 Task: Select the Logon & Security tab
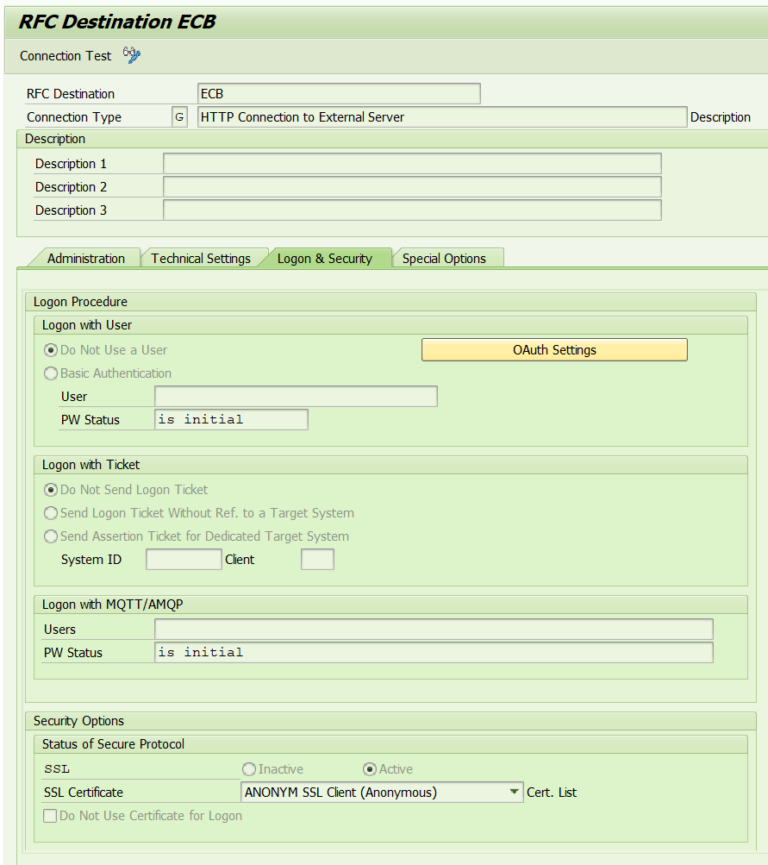click(324, 258)
